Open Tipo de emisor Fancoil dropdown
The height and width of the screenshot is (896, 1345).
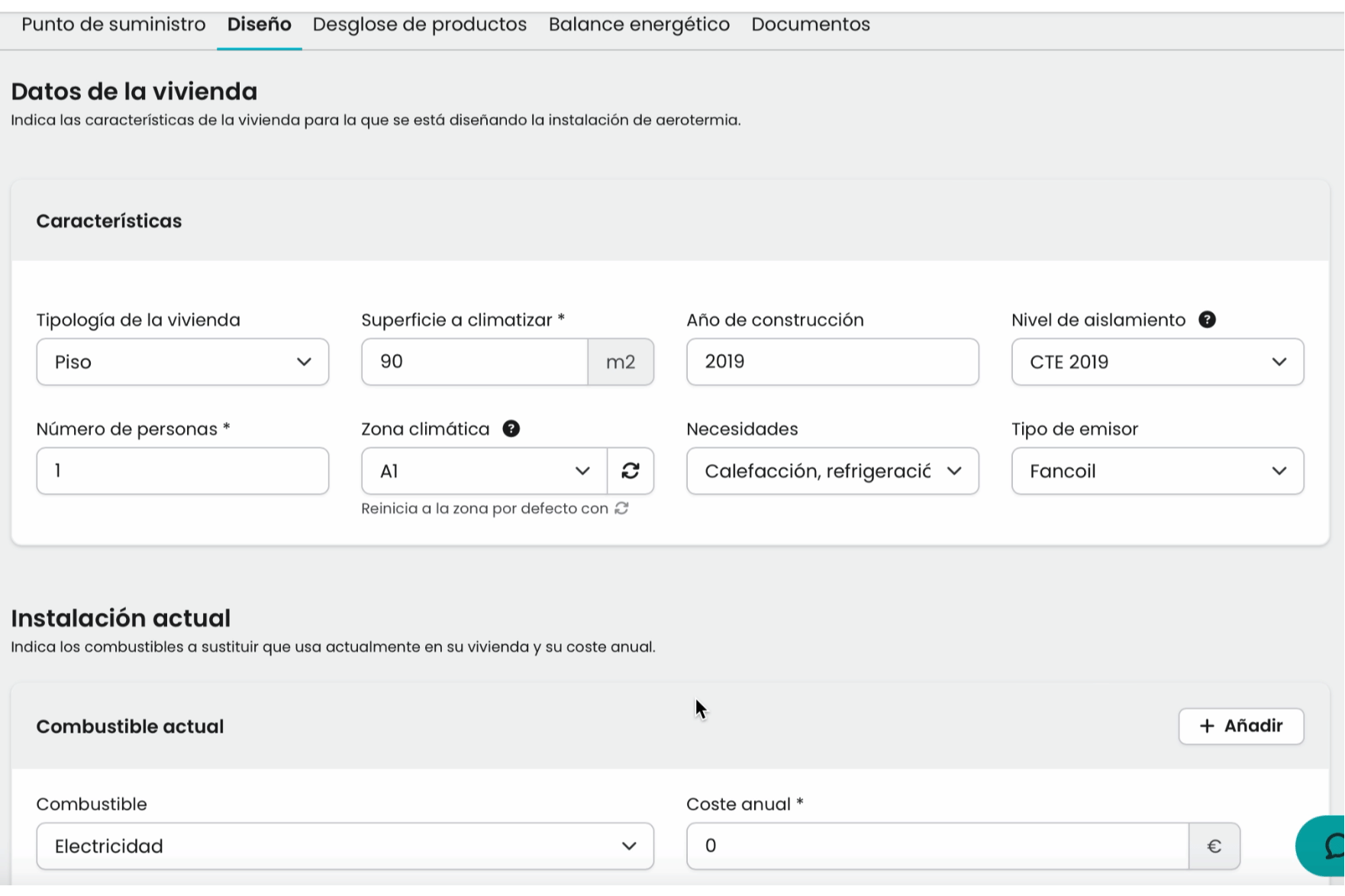[1157, 471]
